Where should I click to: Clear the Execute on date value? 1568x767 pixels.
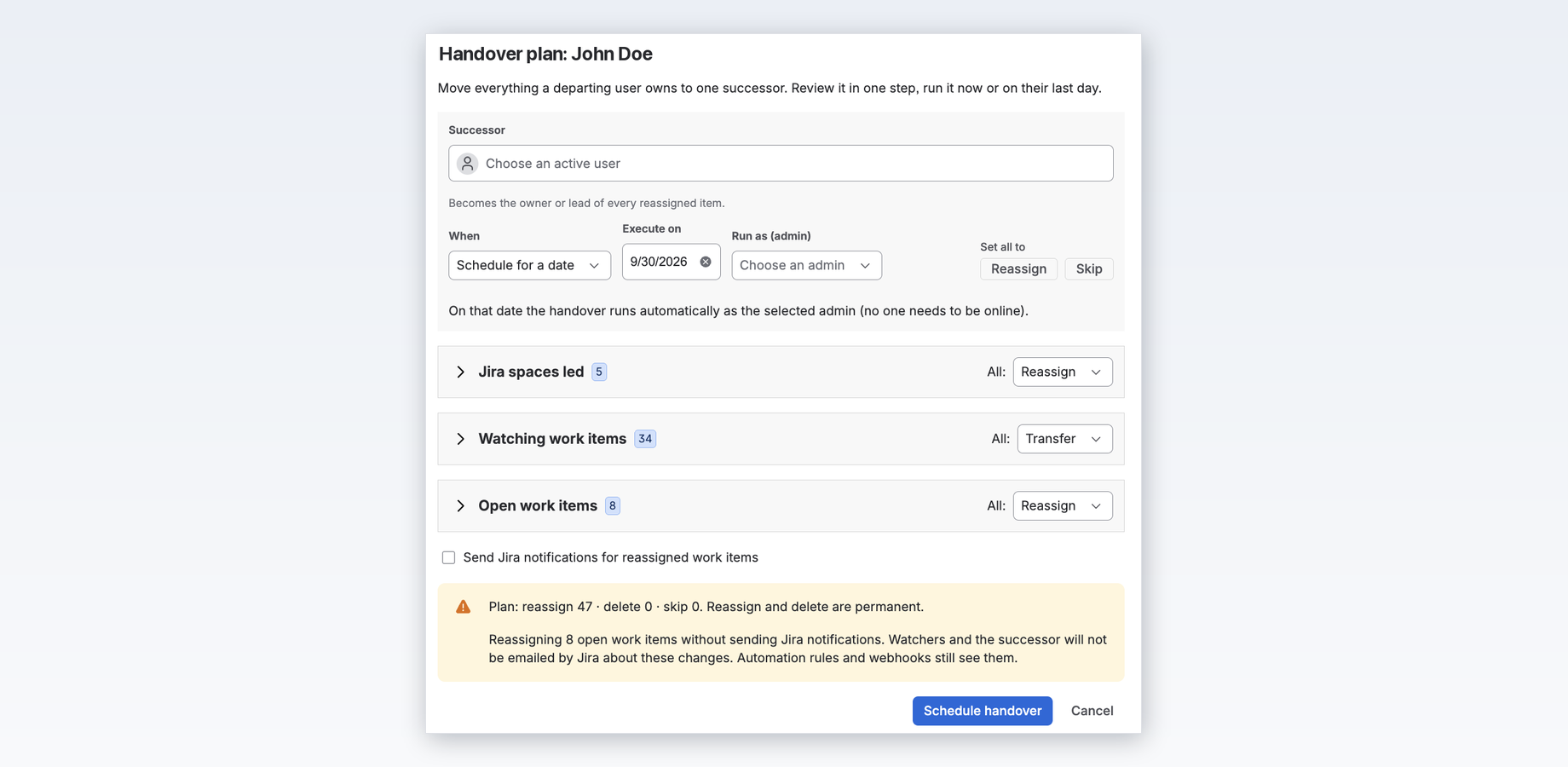(x=706, y=262)
